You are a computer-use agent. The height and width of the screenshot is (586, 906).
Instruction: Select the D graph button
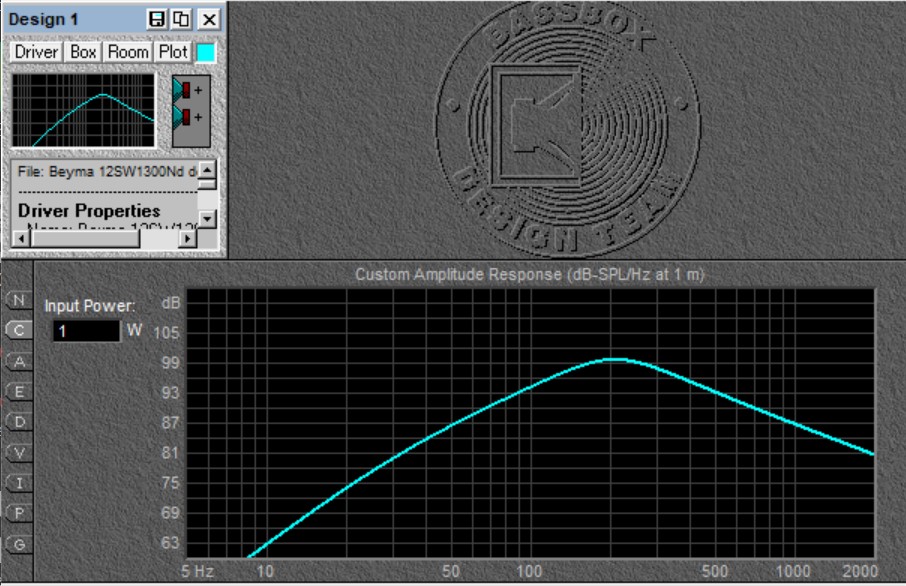19,422
